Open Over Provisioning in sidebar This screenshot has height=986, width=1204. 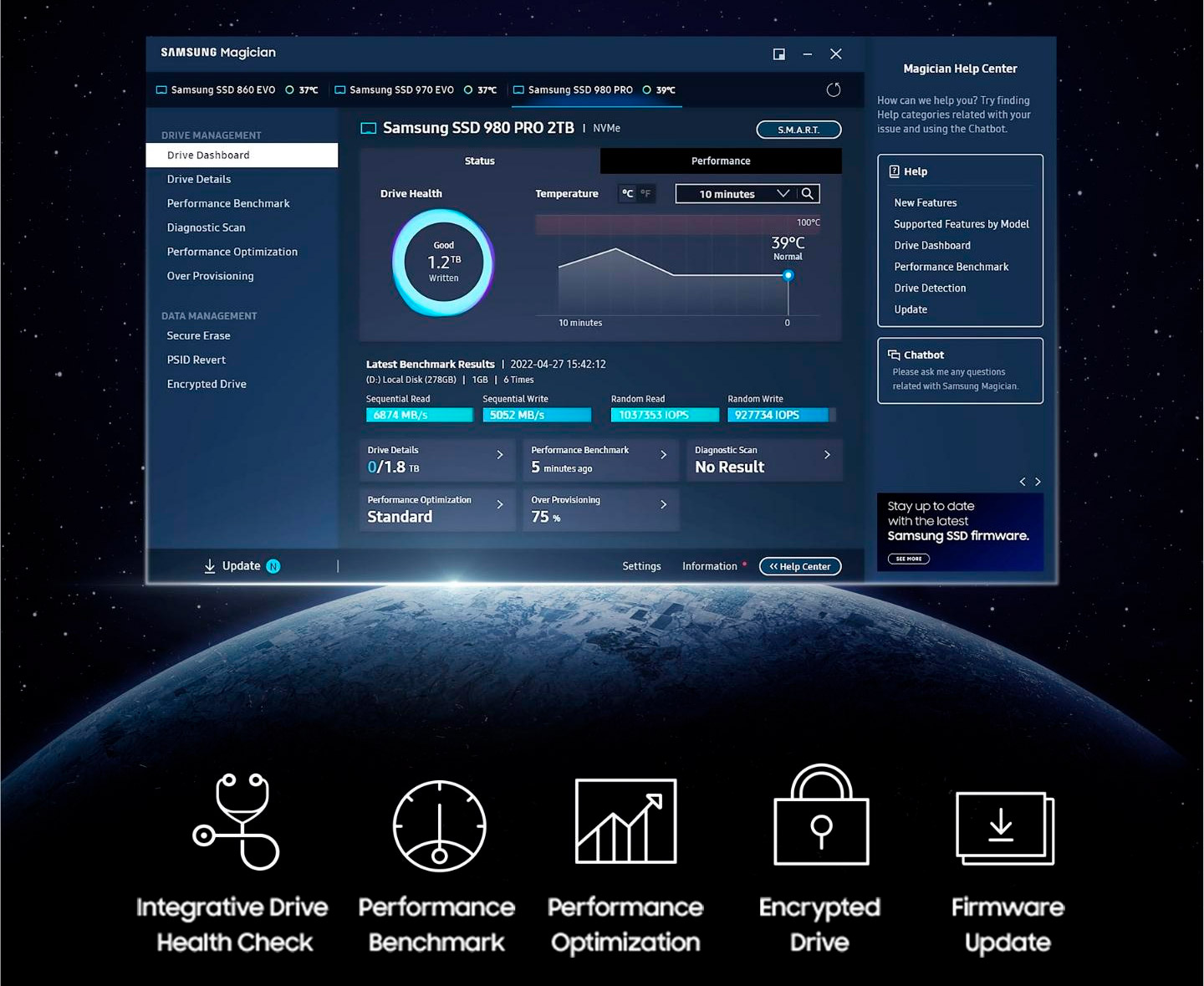point(211,276)
